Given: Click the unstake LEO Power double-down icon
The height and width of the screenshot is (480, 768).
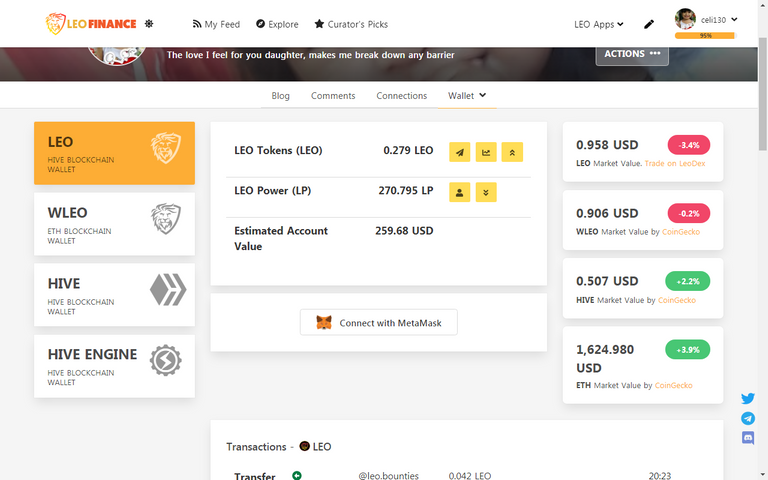Looking at the screenshot, I should (486, 192).
